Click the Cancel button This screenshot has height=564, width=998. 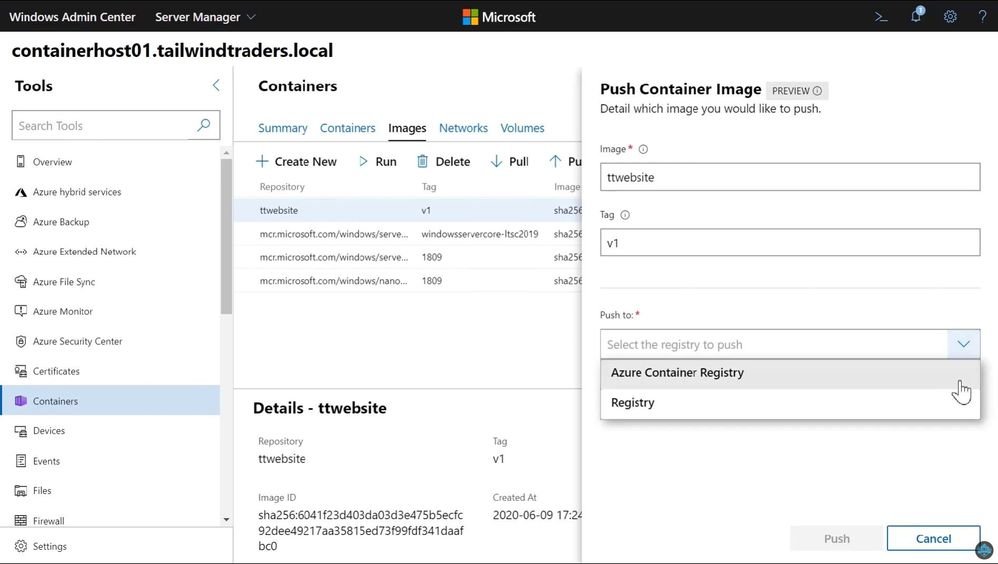pyautogui.click(x=933, y=539)
